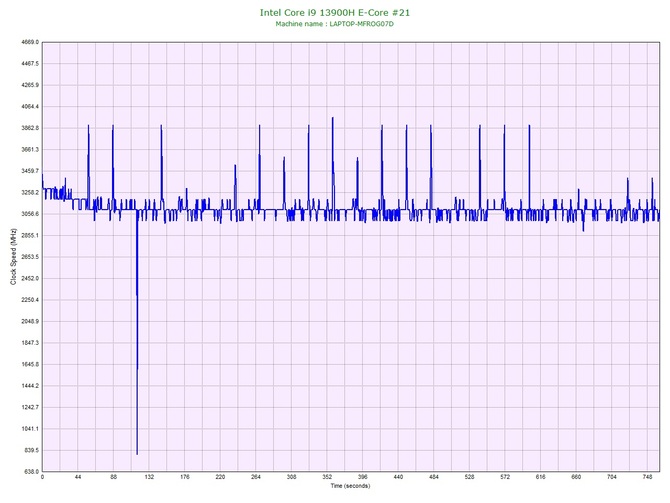
Task: Click x-axis tick label 616
Action: [x=541, y=477]
